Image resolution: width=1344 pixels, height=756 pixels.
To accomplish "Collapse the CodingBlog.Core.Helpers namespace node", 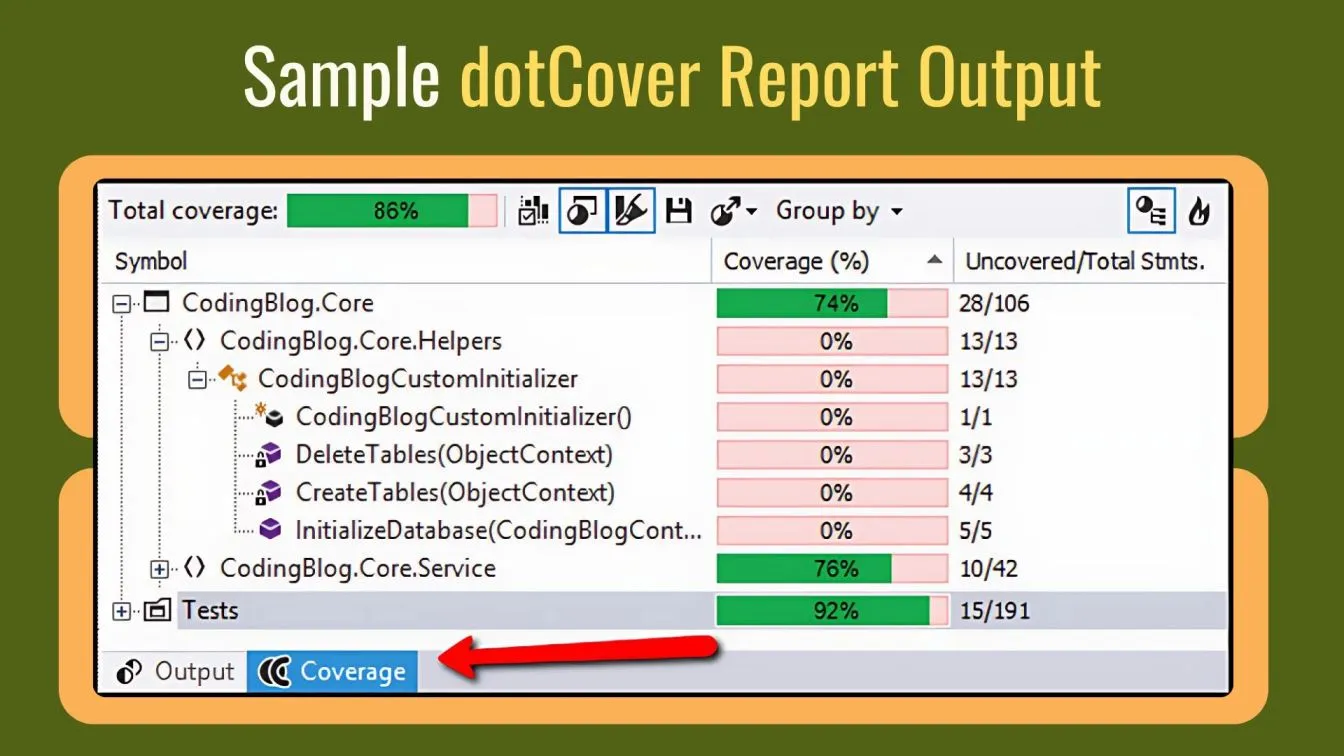I will tap(159, 342).
